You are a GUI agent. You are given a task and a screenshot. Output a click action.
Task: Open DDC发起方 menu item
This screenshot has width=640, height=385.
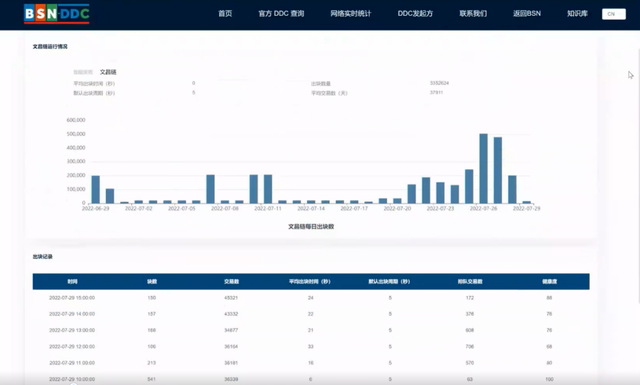(415, 13)
